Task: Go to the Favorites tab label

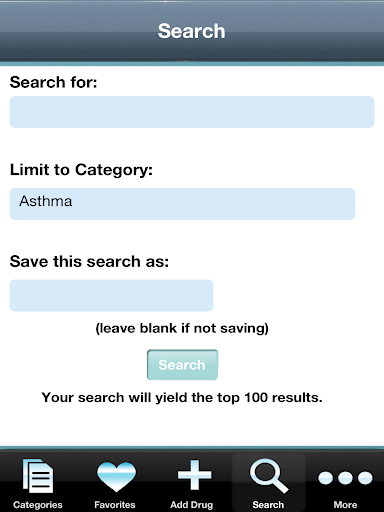Action: point(115,505)
